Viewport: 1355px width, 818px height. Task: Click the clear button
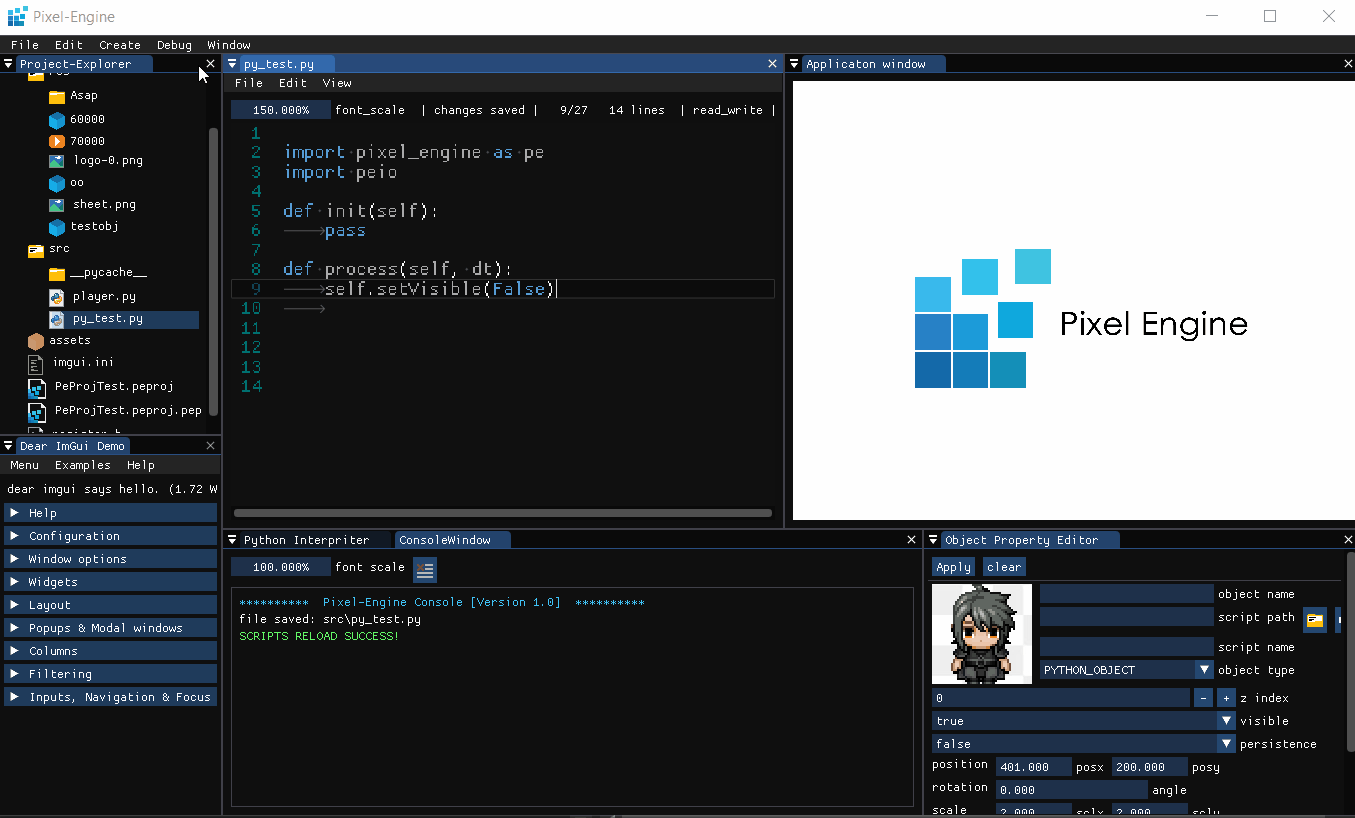[x=1004, y=567]
